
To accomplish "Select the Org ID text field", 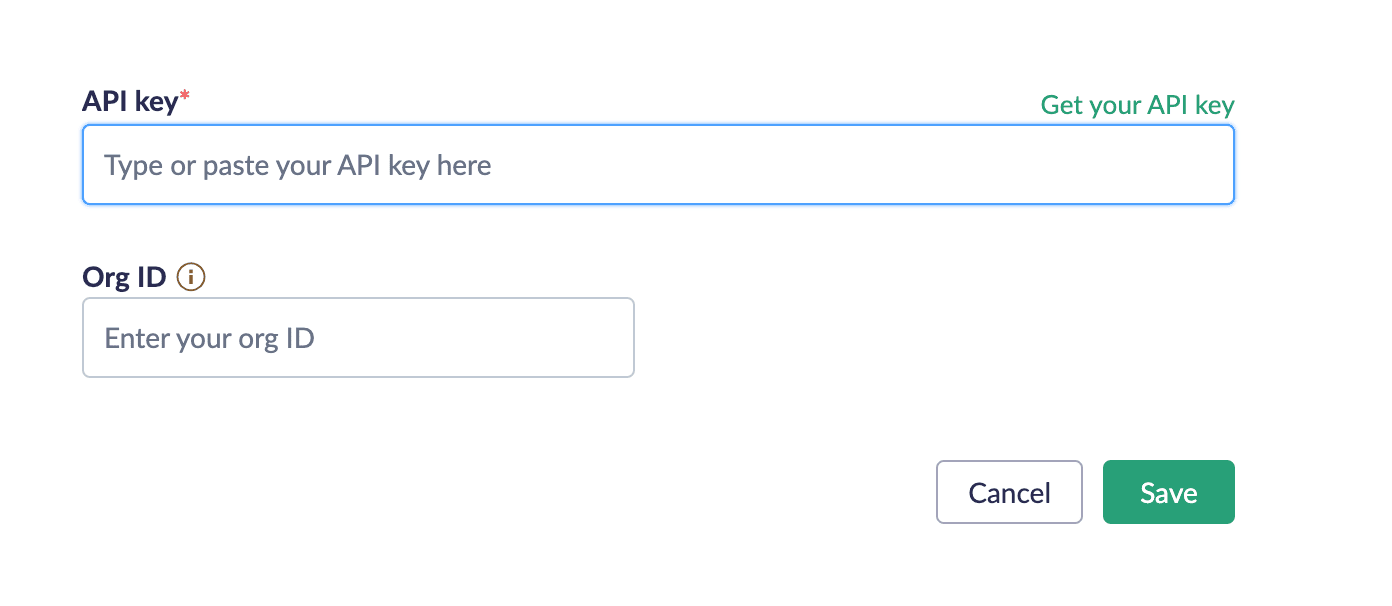I will tap(358, 338).
